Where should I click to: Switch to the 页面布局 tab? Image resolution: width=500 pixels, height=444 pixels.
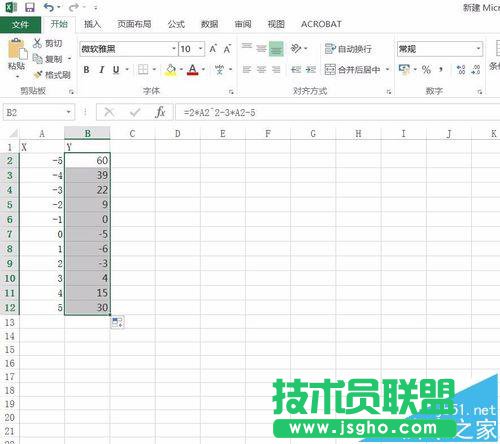[134, 24]
